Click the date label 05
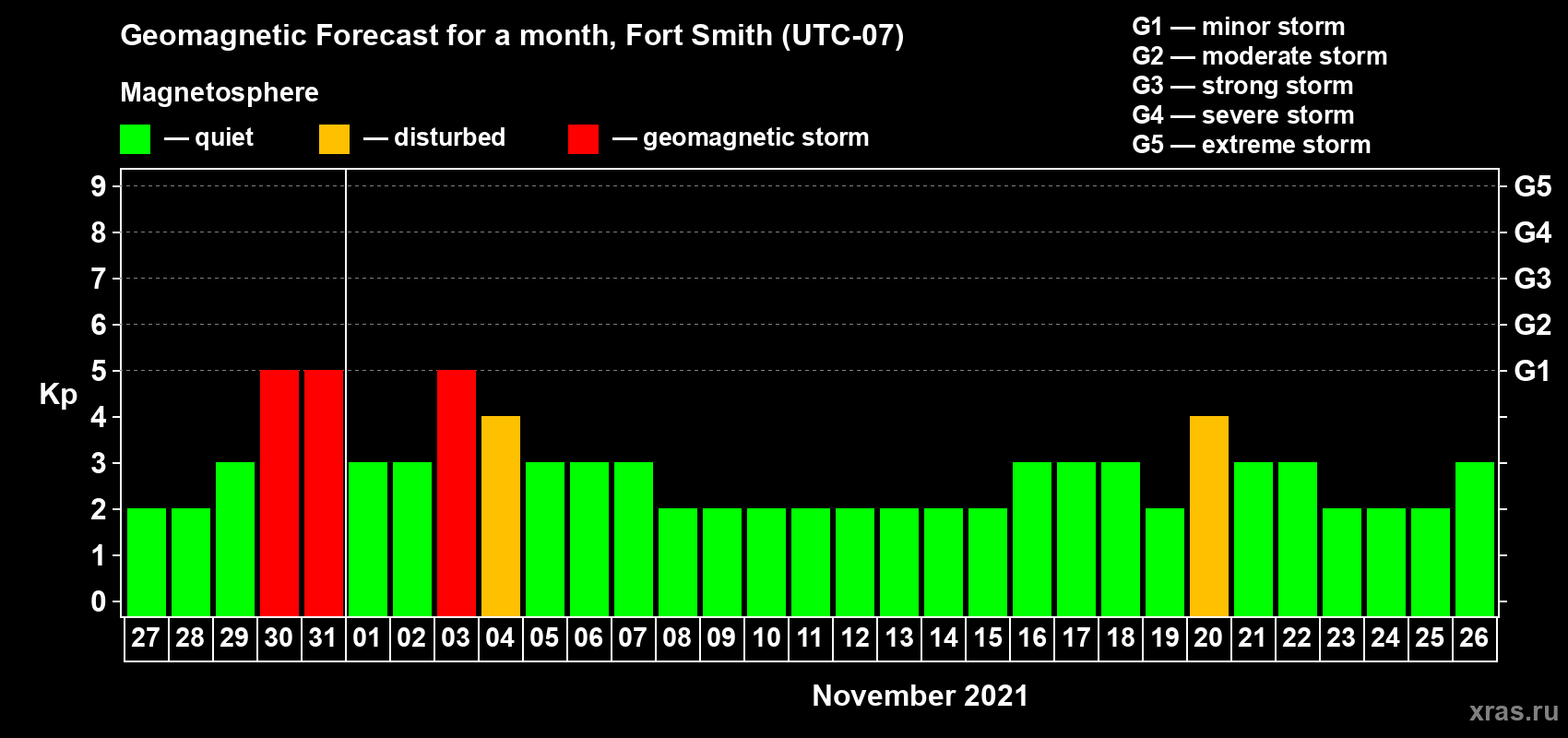 (x=544, y=637)
